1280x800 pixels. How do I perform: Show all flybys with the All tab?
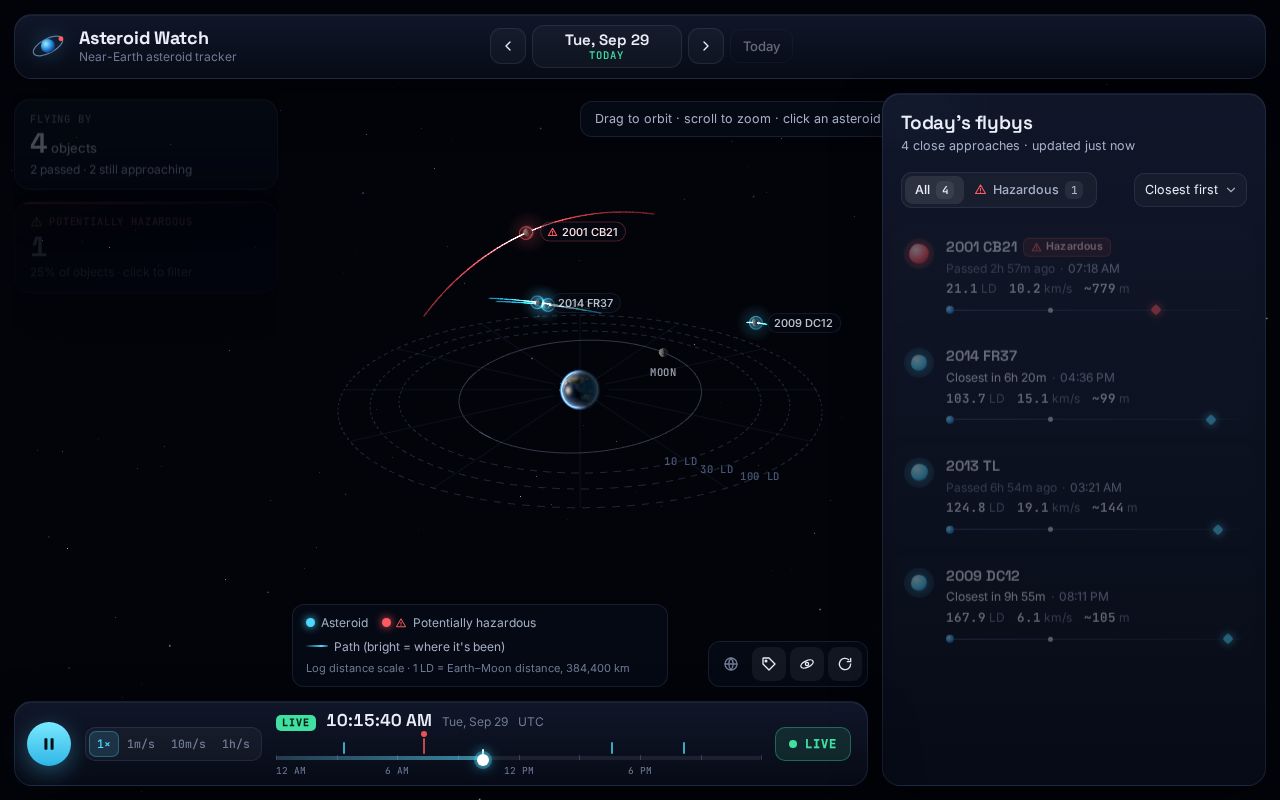click(x=934, y=190)
